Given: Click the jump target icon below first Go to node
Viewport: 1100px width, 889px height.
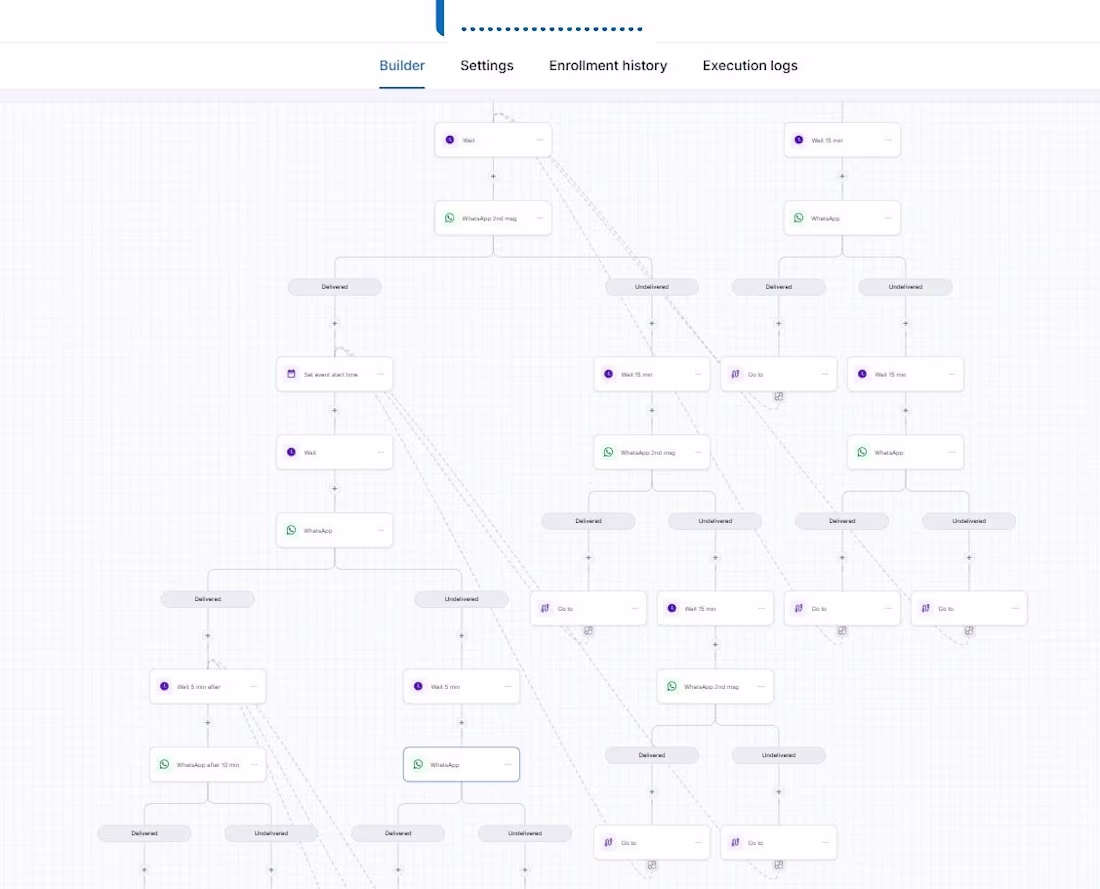Looking at the screenshot, I should click(779, 396).
